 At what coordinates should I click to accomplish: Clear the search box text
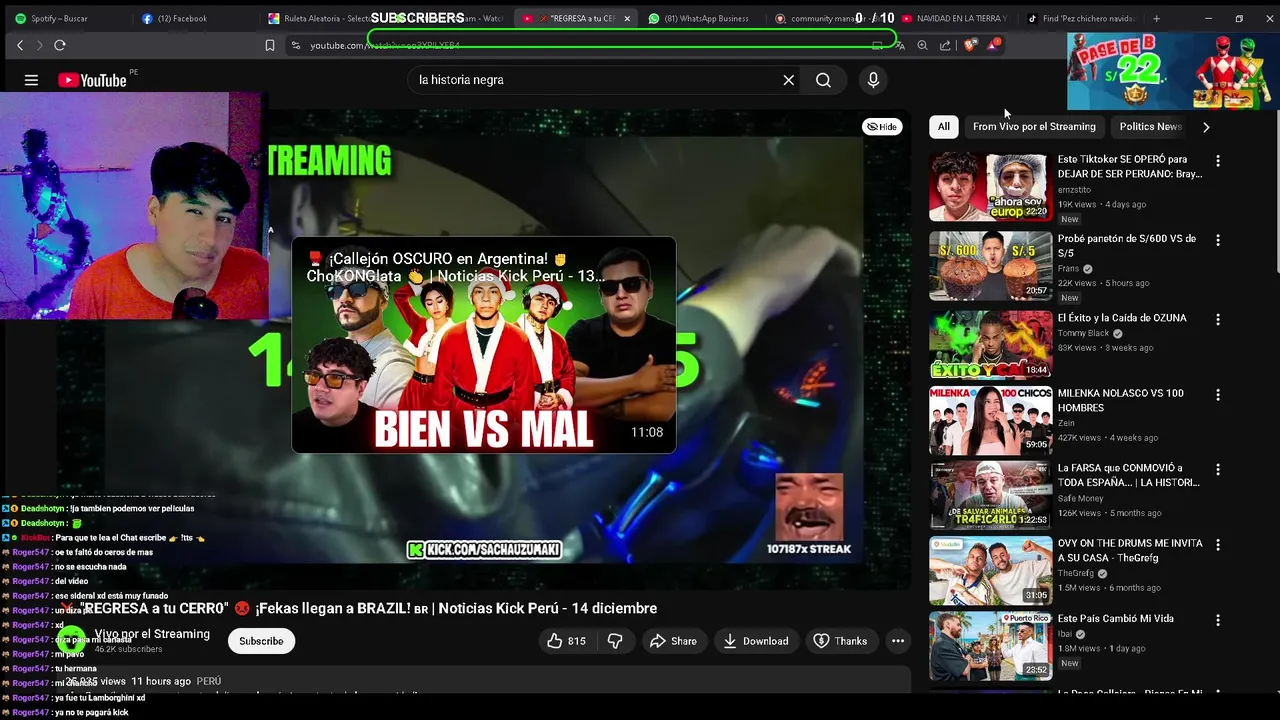(x=788, y=80)
